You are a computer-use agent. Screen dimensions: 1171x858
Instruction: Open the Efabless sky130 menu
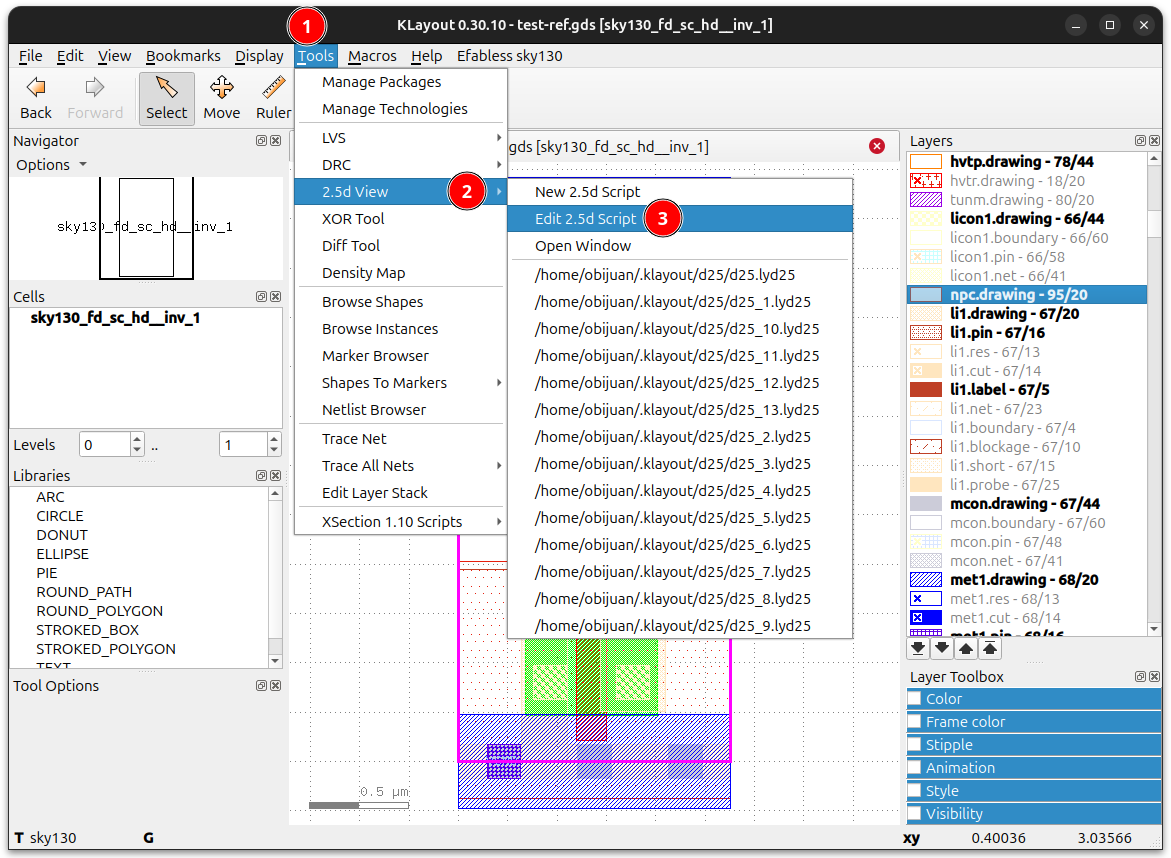pyautogui.click(x=509, y=55)
